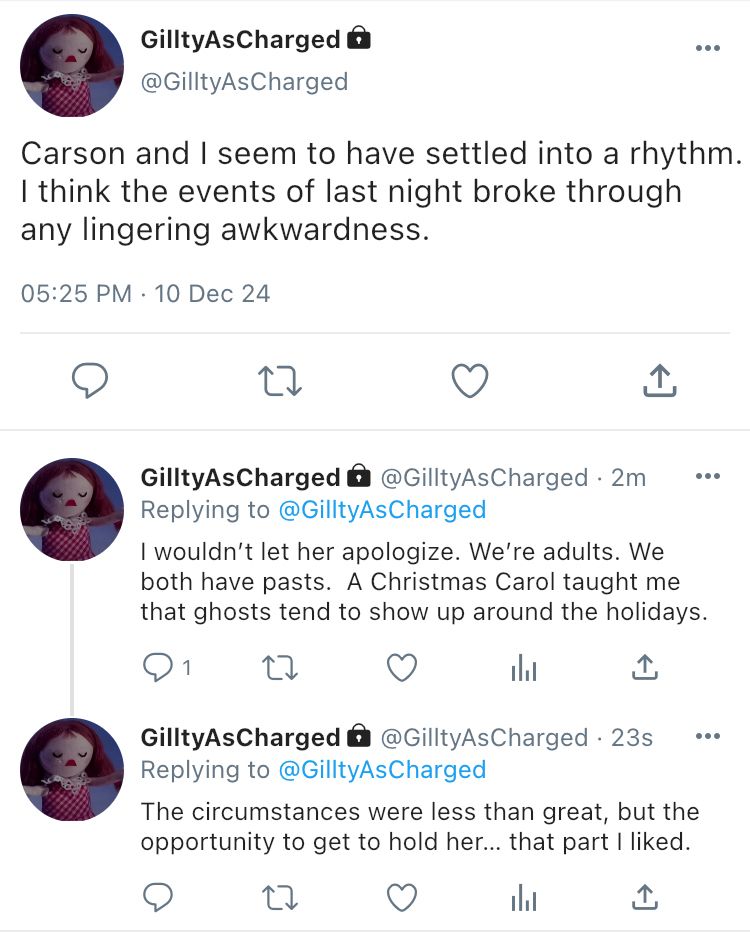
Task: View analytics for the 23s reply
Action: (x=524, y=898)
